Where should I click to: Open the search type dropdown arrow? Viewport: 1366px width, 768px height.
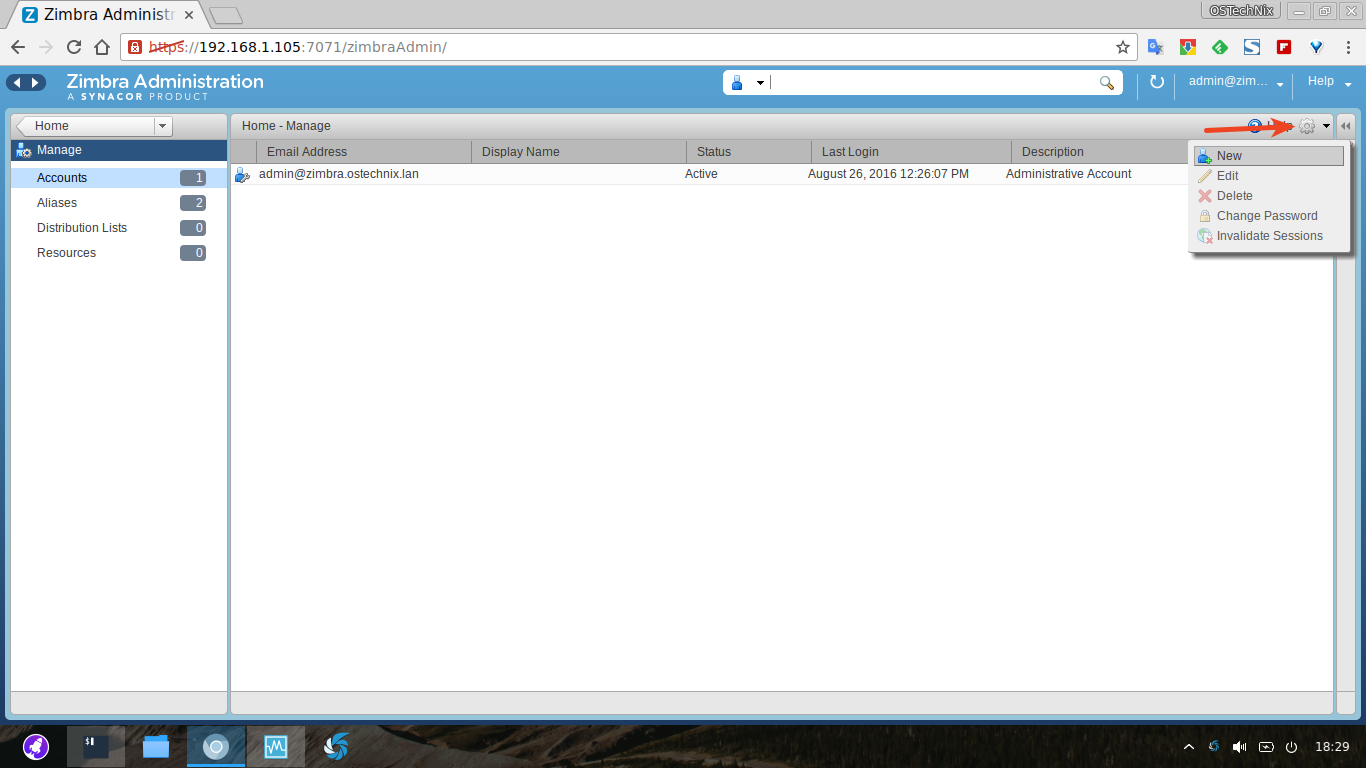tap(760, 83)
